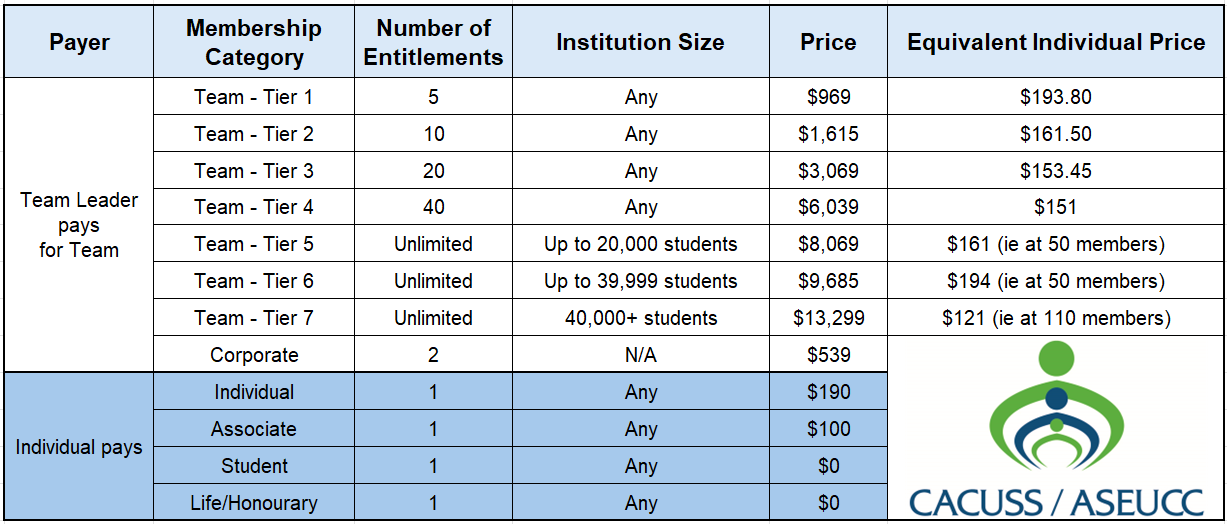
Task: Click the 'Individual pays' cell
Action: [79, 448]
